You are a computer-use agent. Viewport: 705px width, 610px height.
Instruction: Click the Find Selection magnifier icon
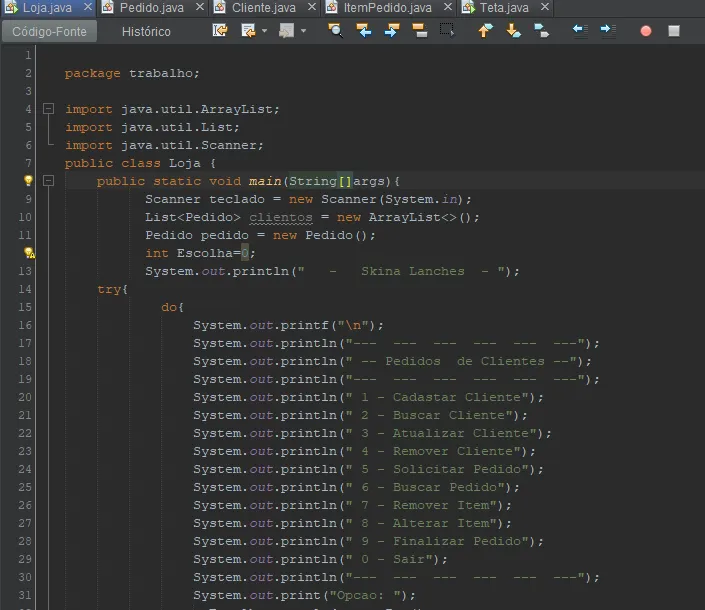336,31
